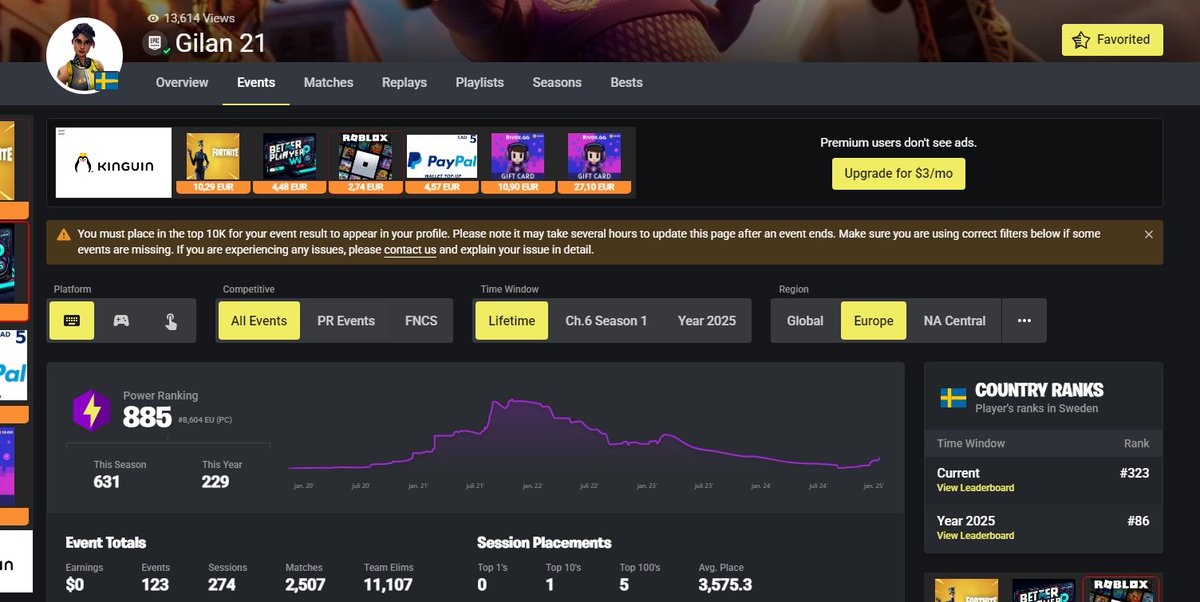Click the Matches 2,507 value
The width and height of the screenshot is (1200, 602).
click(305, 584)
